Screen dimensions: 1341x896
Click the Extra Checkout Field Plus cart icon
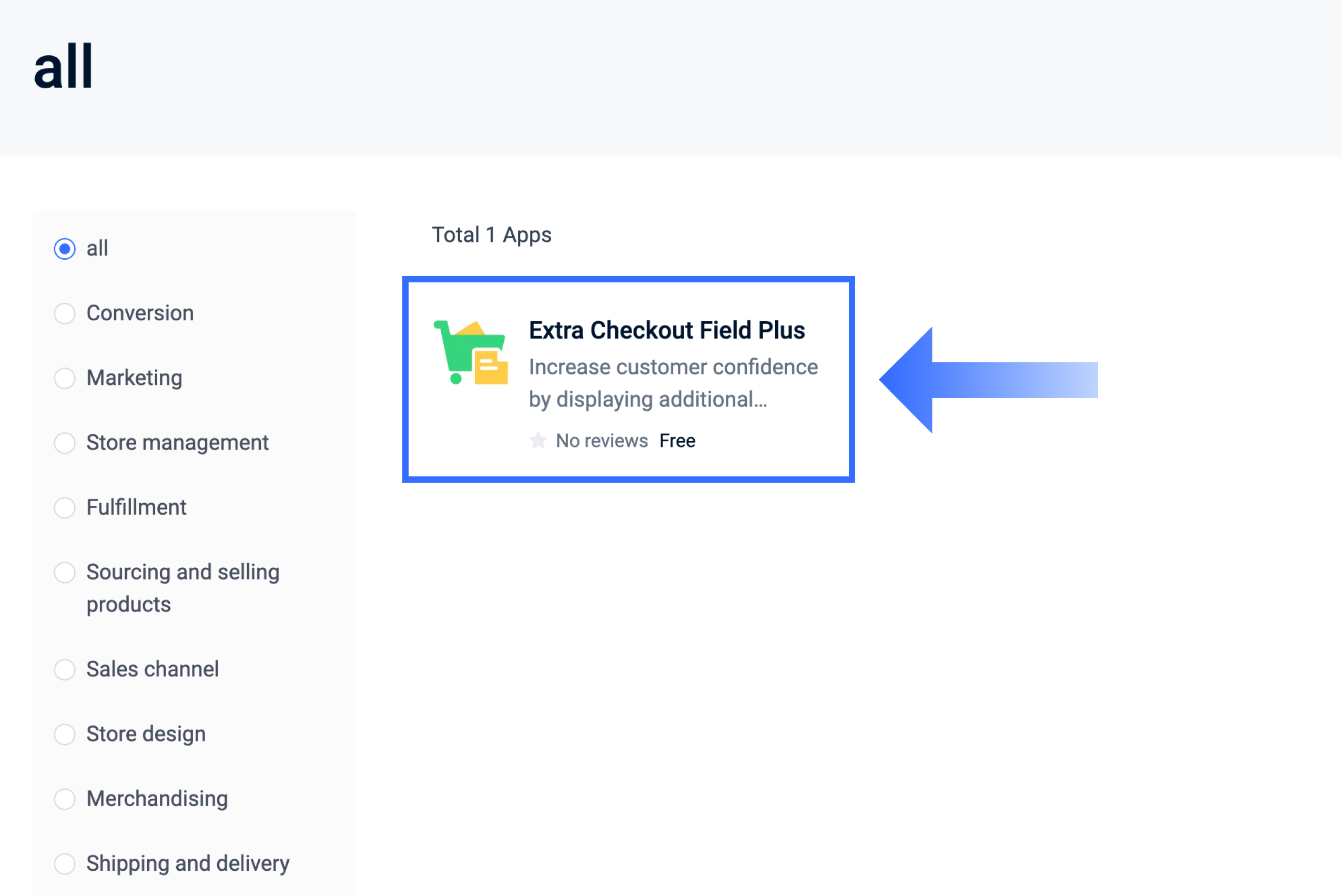point(471,353)
